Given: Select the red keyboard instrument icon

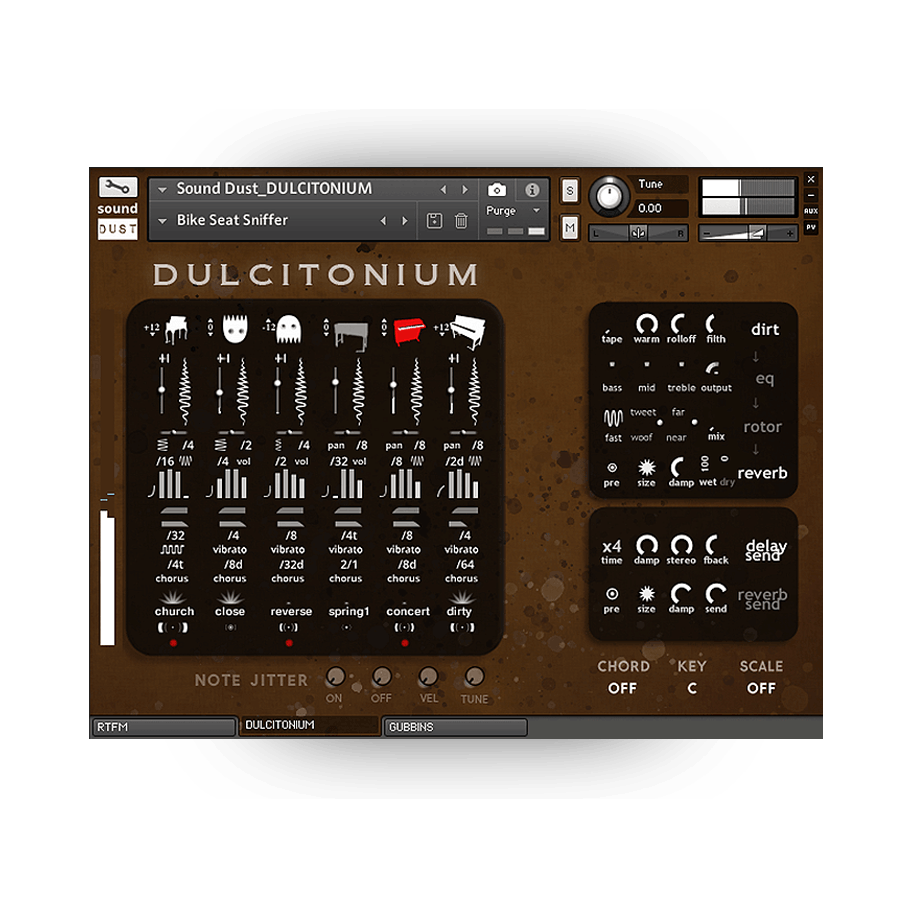Looking at the screenshot, I should coord(410,331).
